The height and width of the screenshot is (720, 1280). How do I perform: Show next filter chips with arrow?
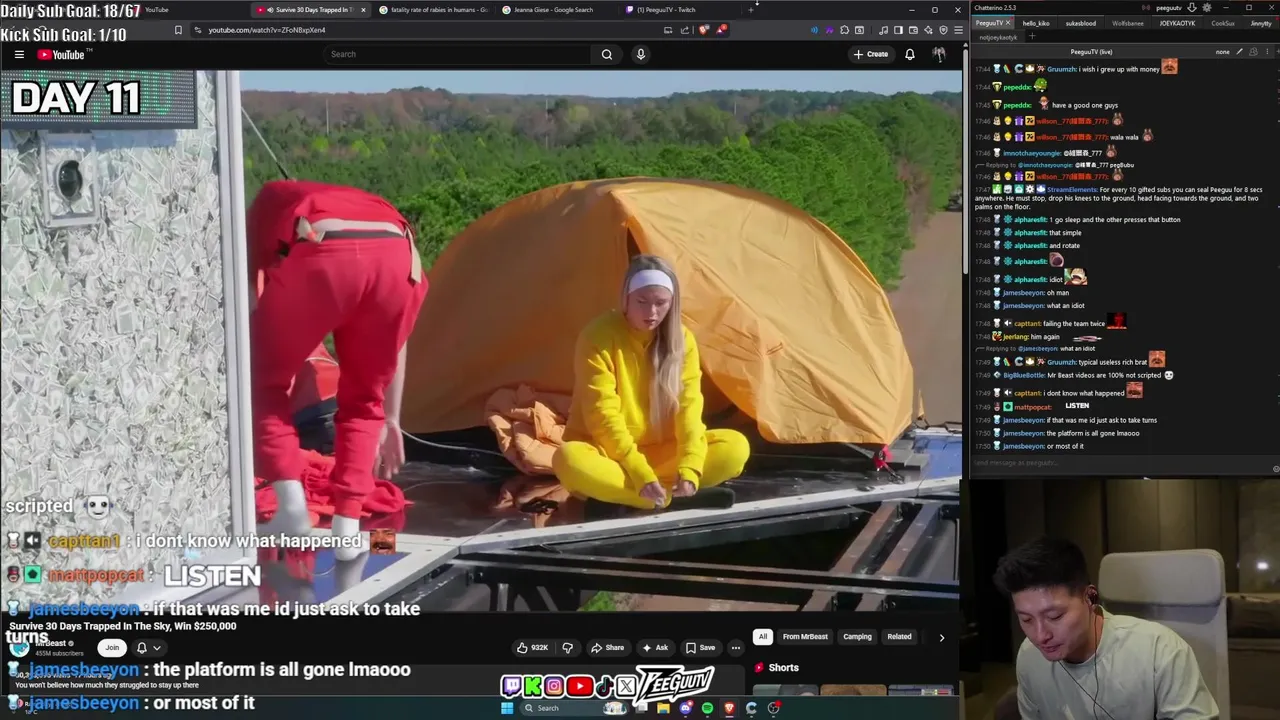[941, 637]
